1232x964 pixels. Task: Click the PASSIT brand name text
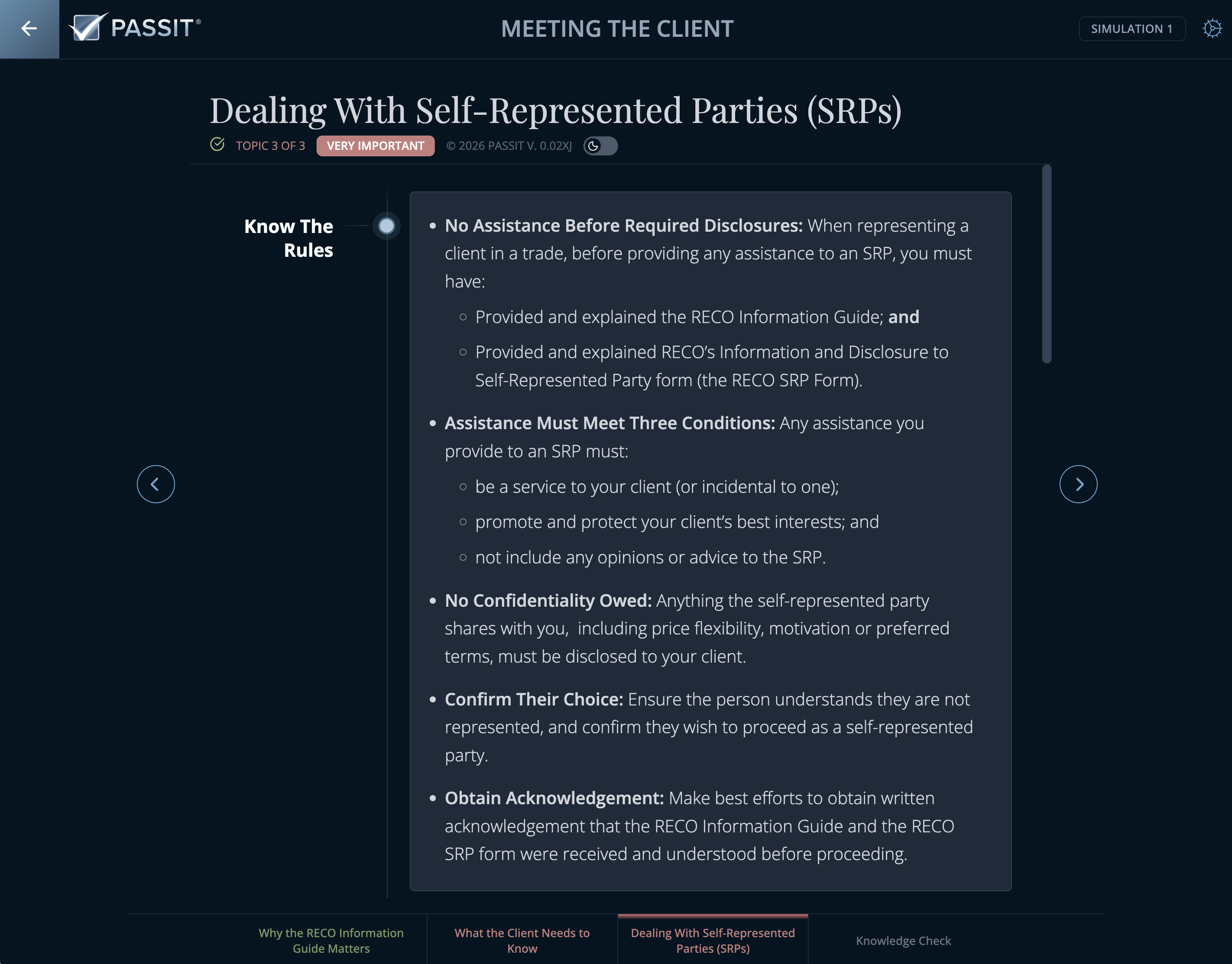click(152, 28)
